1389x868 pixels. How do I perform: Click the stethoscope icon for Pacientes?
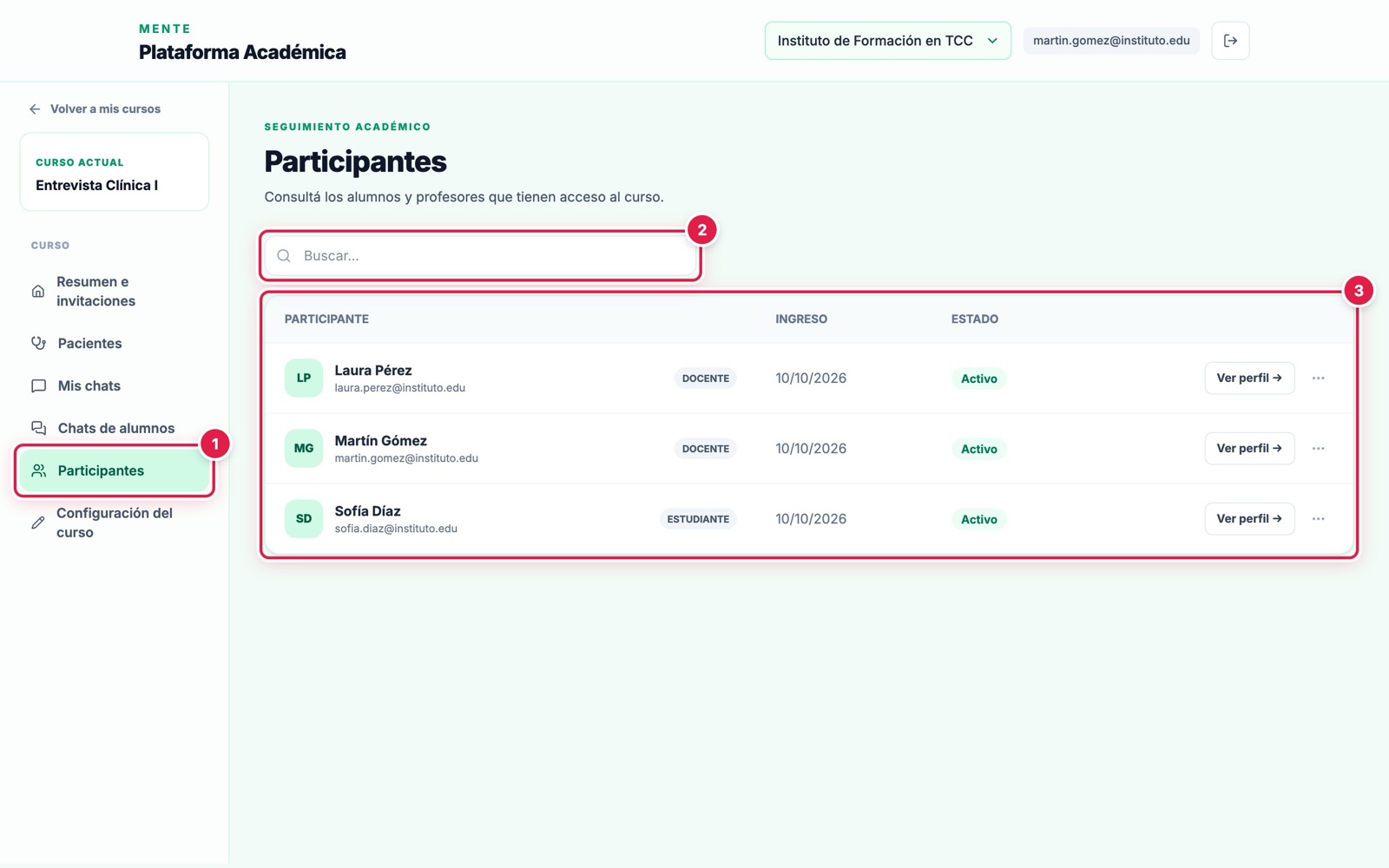point(38,343)
